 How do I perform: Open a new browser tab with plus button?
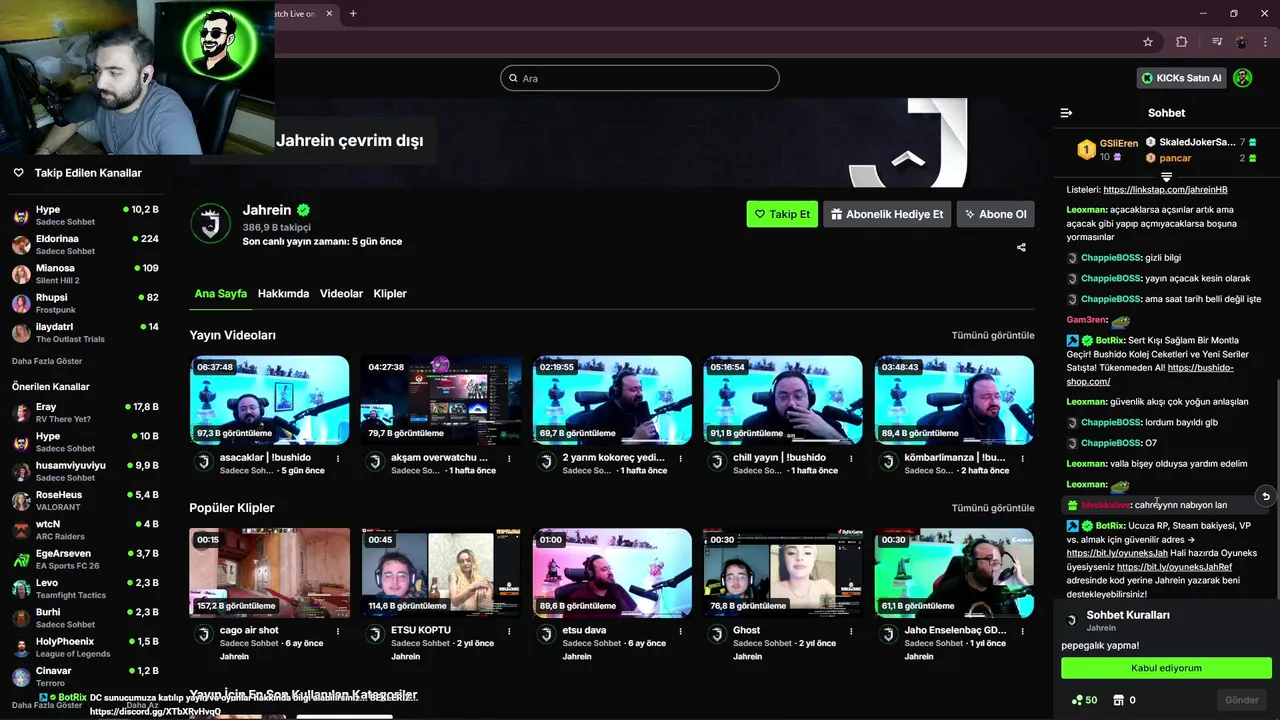[x=353, y=14]
